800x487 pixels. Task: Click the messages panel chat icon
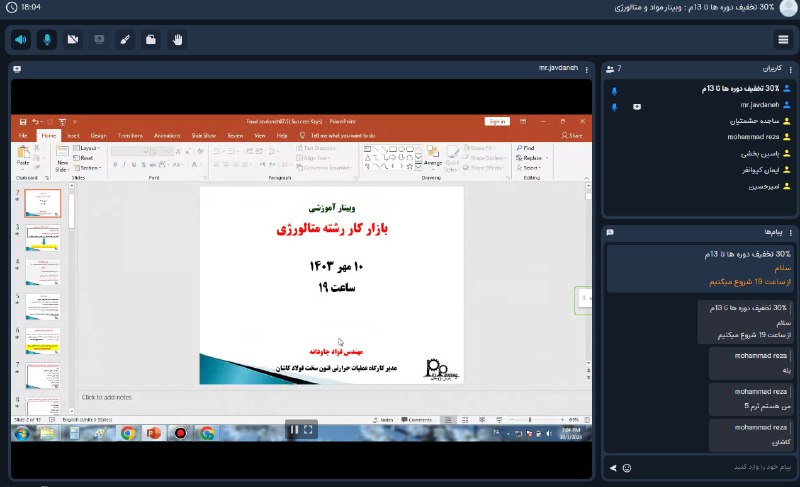(610, 233)
